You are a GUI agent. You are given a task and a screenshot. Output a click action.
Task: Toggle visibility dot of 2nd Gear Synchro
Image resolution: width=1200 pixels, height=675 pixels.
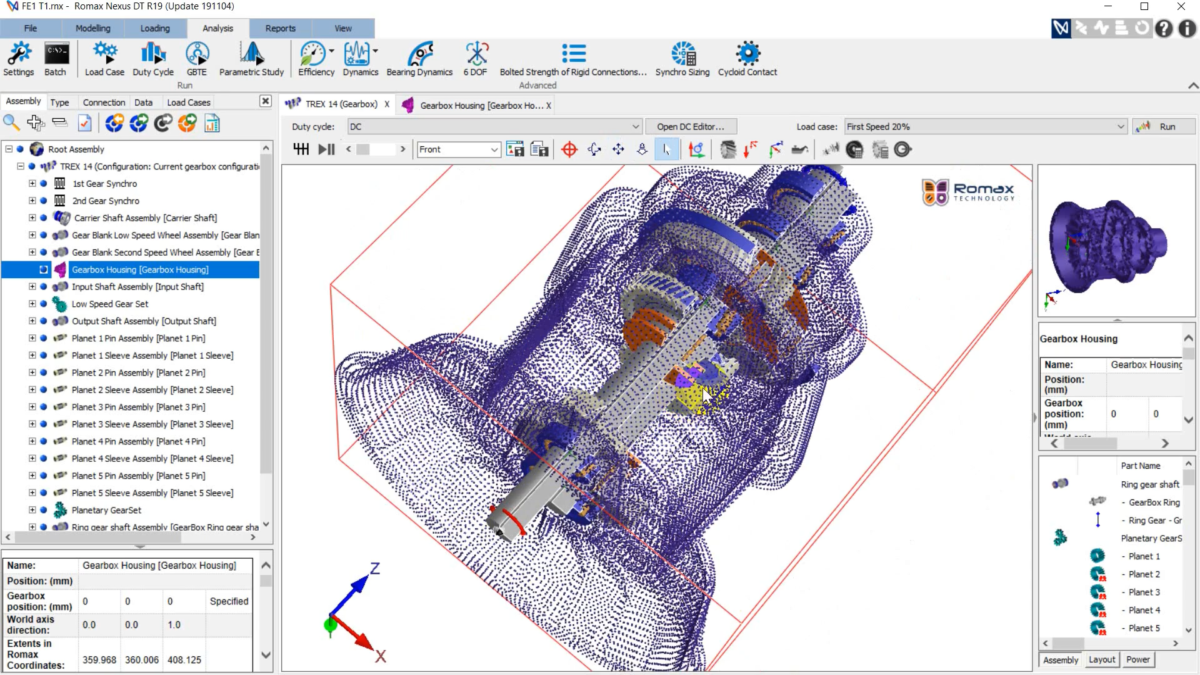pos(44,201)
